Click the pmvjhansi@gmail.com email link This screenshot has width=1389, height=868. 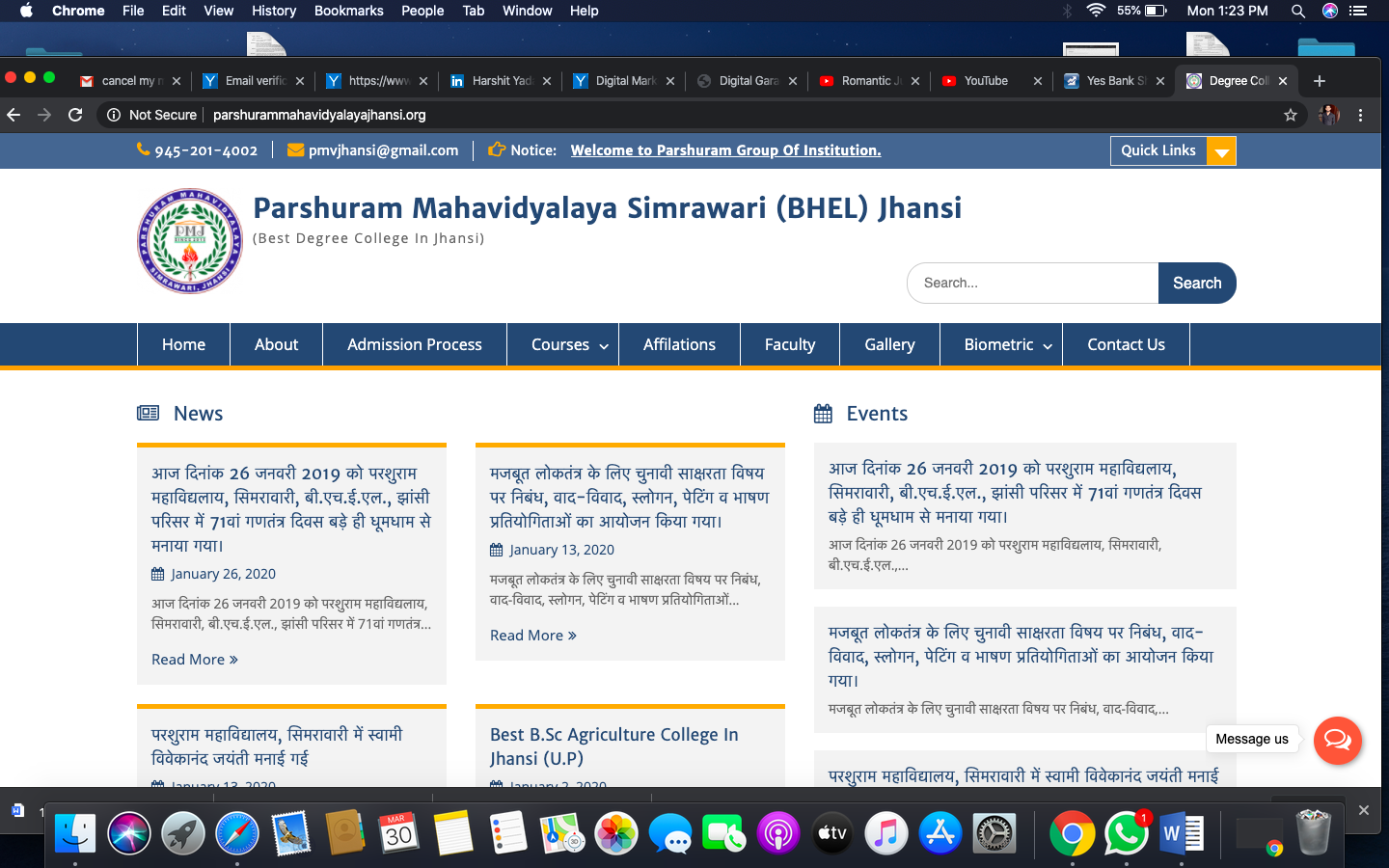click(x=383, y=150)
